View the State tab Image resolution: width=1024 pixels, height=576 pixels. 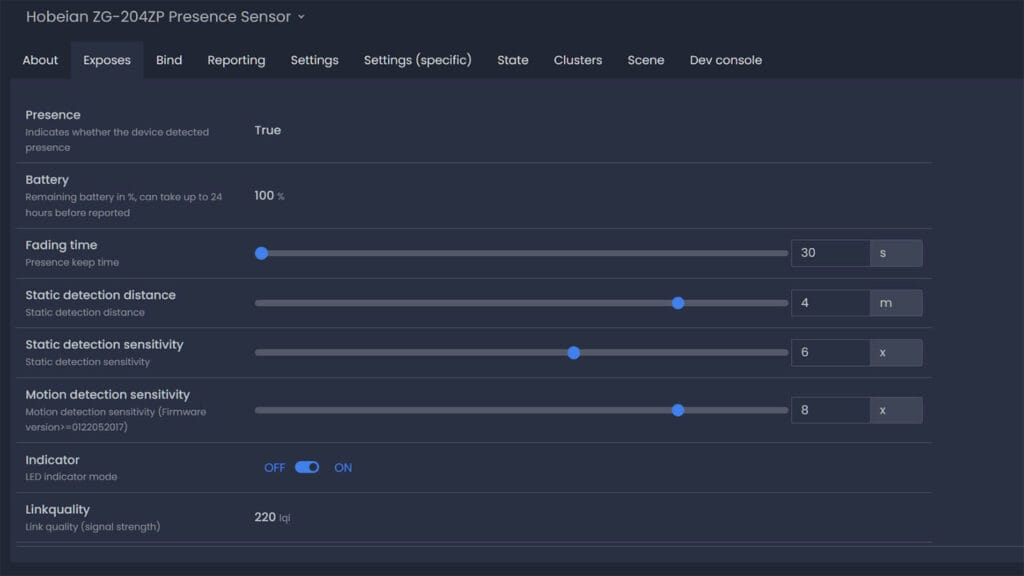pos(512,60)
